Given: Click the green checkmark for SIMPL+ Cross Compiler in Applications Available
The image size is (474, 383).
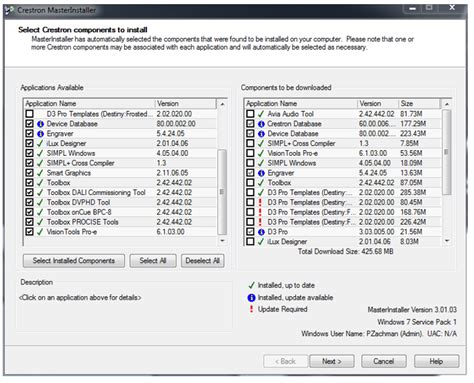Looking at the screenshot, I should [40, 163].
